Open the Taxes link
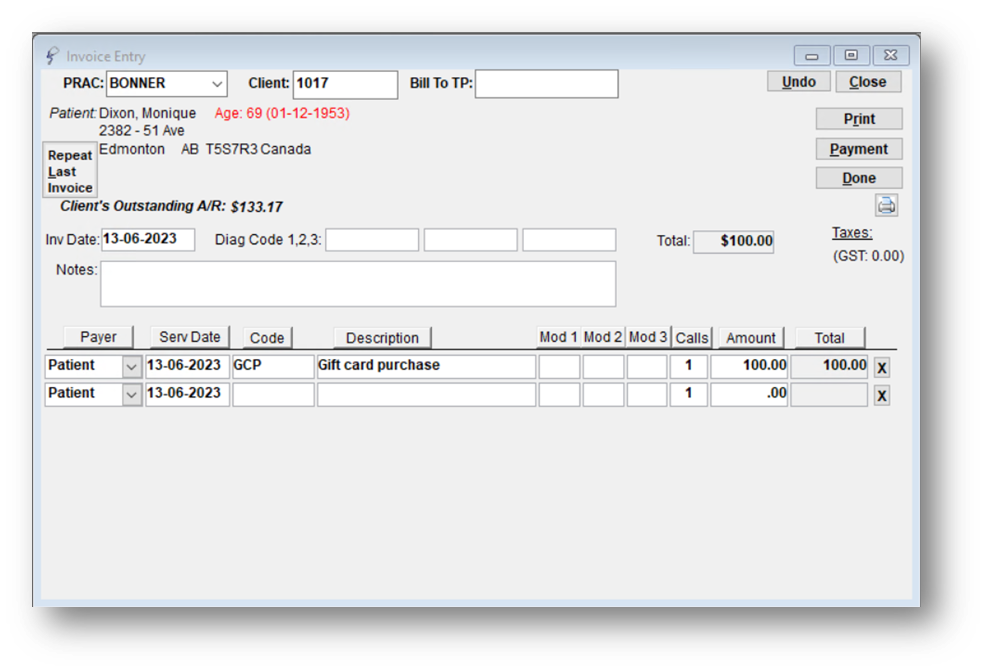 851,233
